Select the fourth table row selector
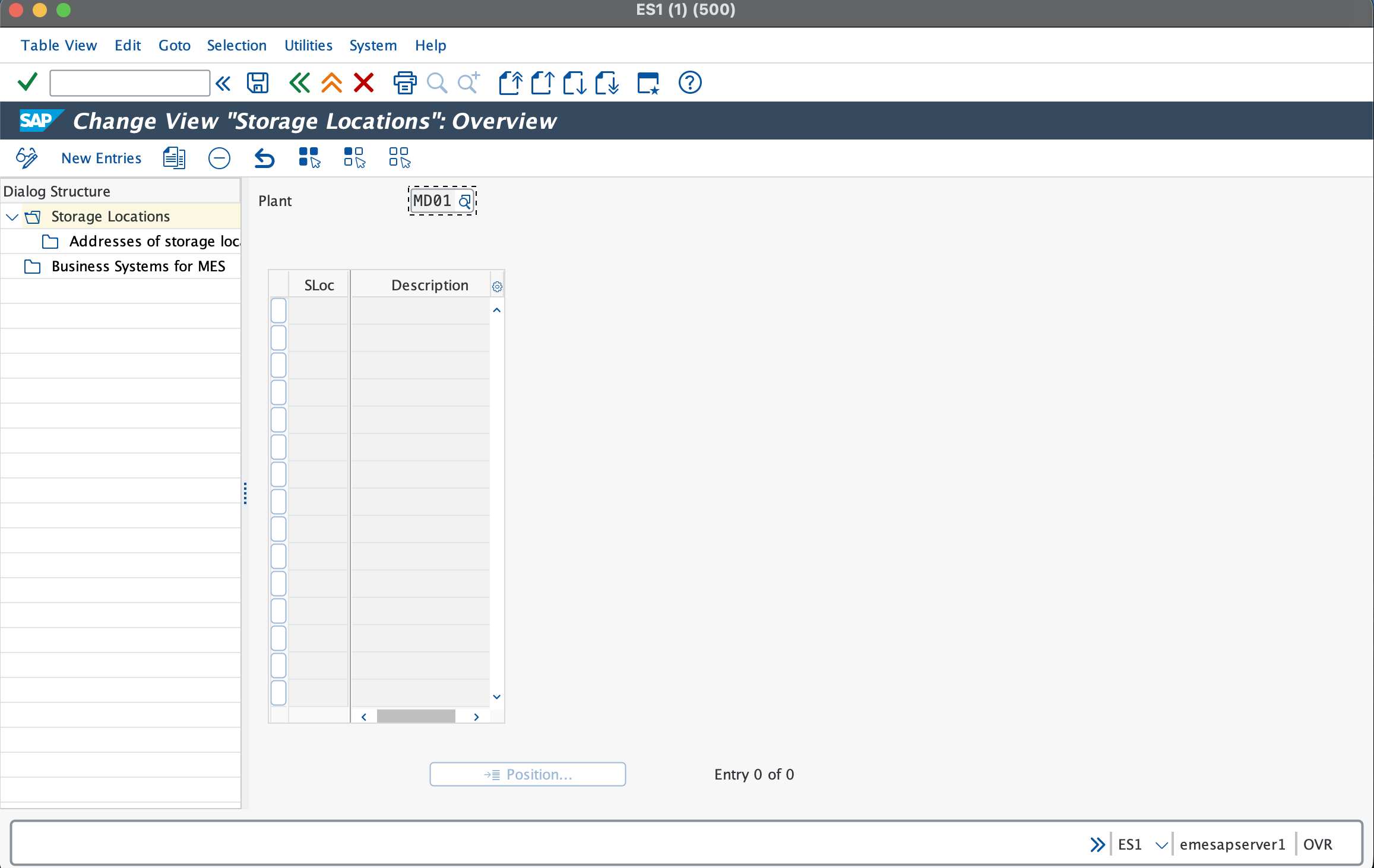Screen dimensions: 1374x868 (x=278, y=392)
